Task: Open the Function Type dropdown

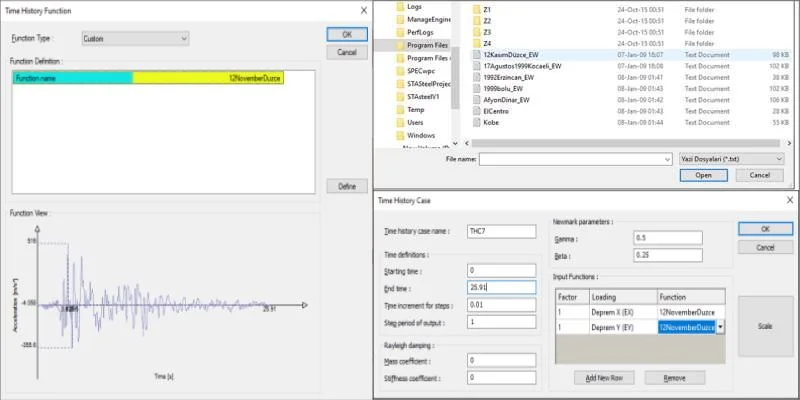Action: 135,39
